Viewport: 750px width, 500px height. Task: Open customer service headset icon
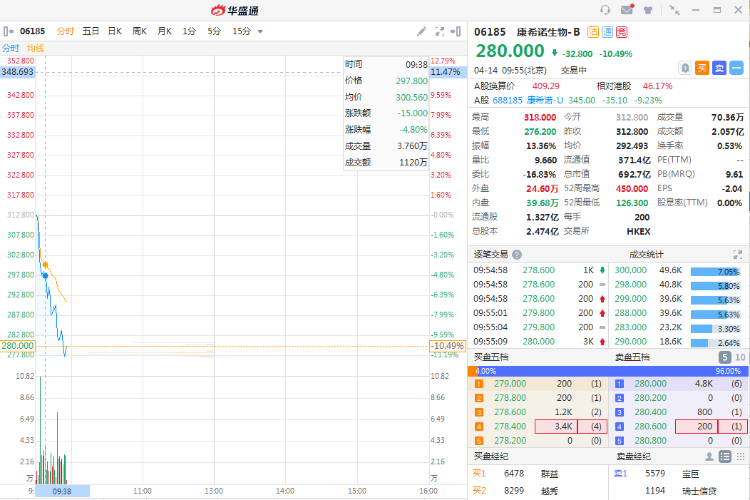tap(605, 10)
